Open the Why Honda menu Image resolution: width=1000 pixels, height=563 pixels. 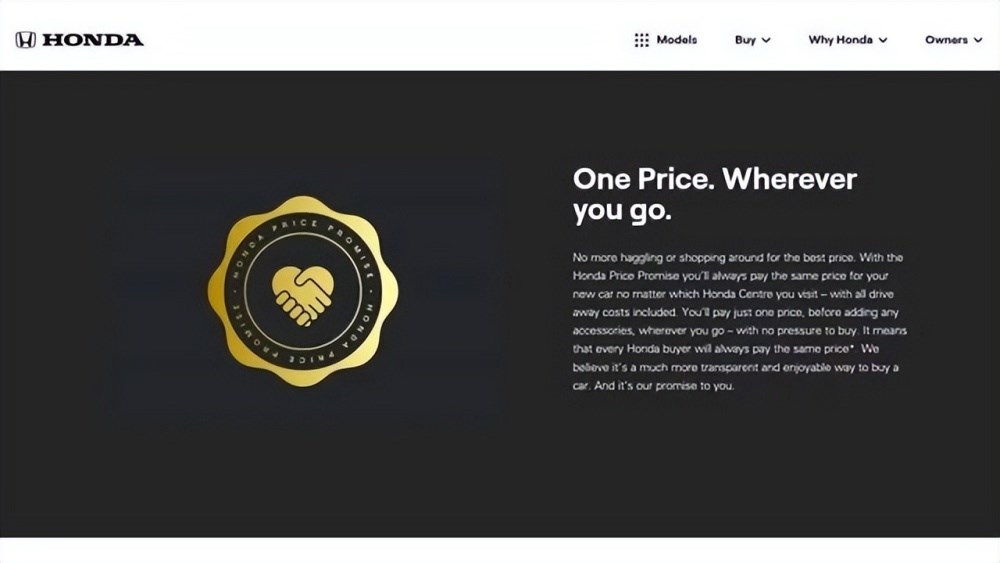coord(840,40)
